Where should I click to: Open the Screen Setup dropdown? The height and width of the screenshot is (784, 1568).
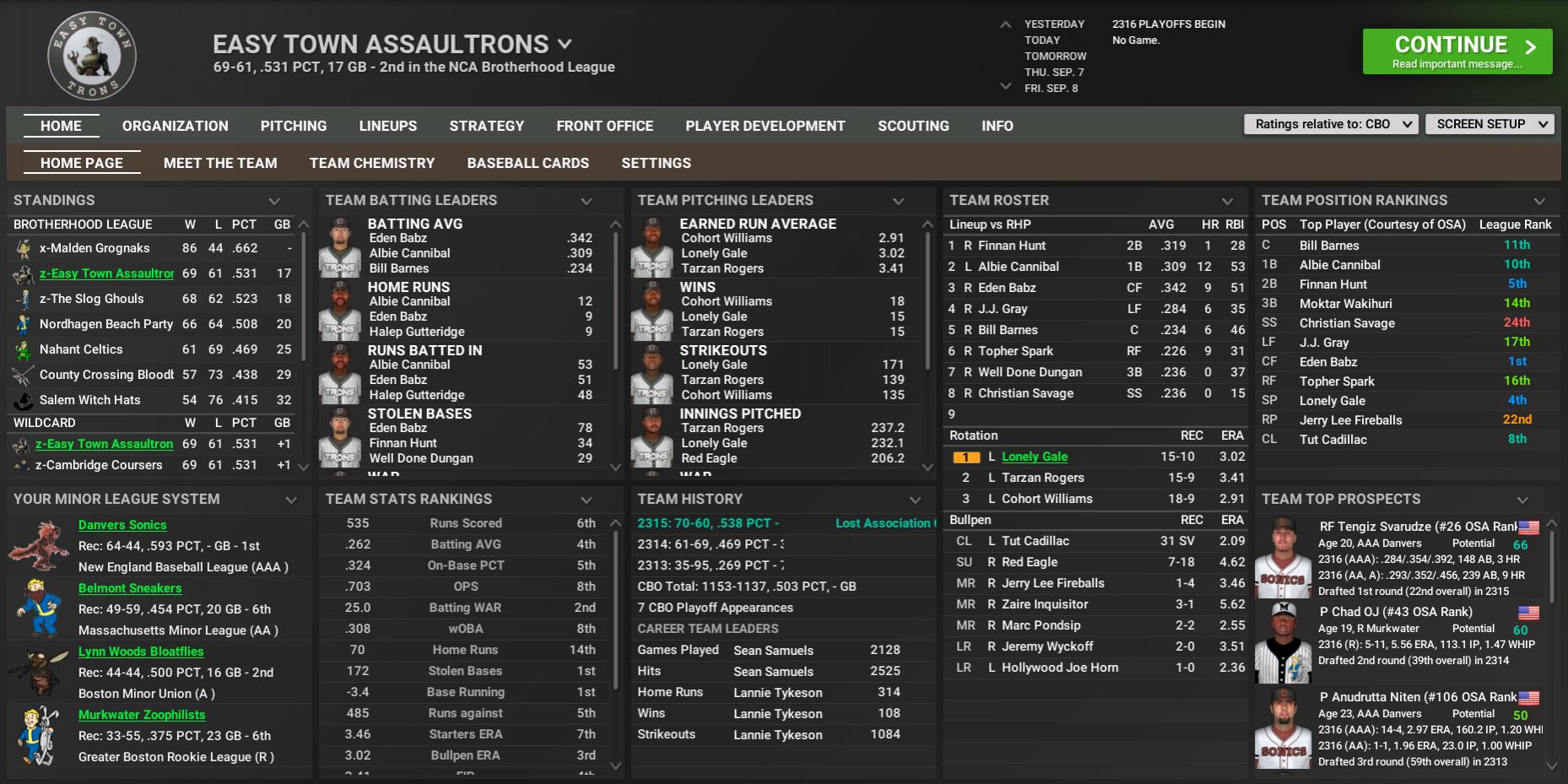point(1490,124)
